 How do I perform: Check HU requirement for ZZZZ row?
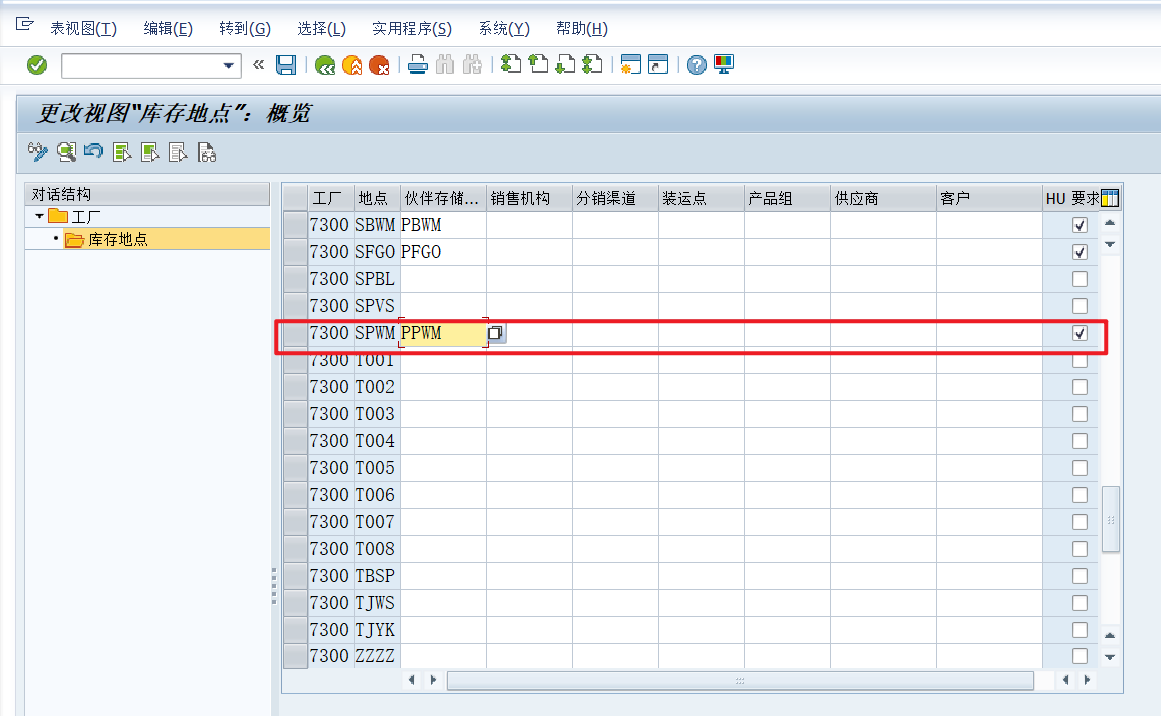click(1080, 656)
